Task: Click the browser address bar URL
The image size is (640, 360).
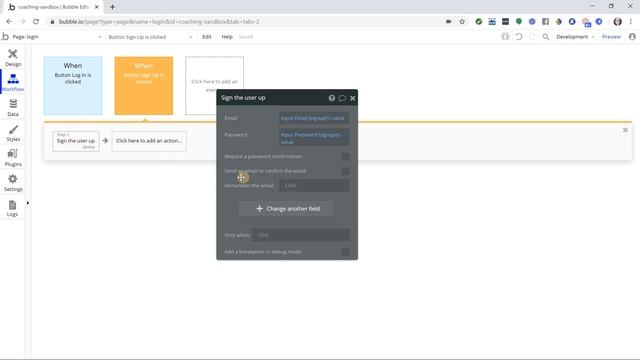Action: (x=159, y=22)
